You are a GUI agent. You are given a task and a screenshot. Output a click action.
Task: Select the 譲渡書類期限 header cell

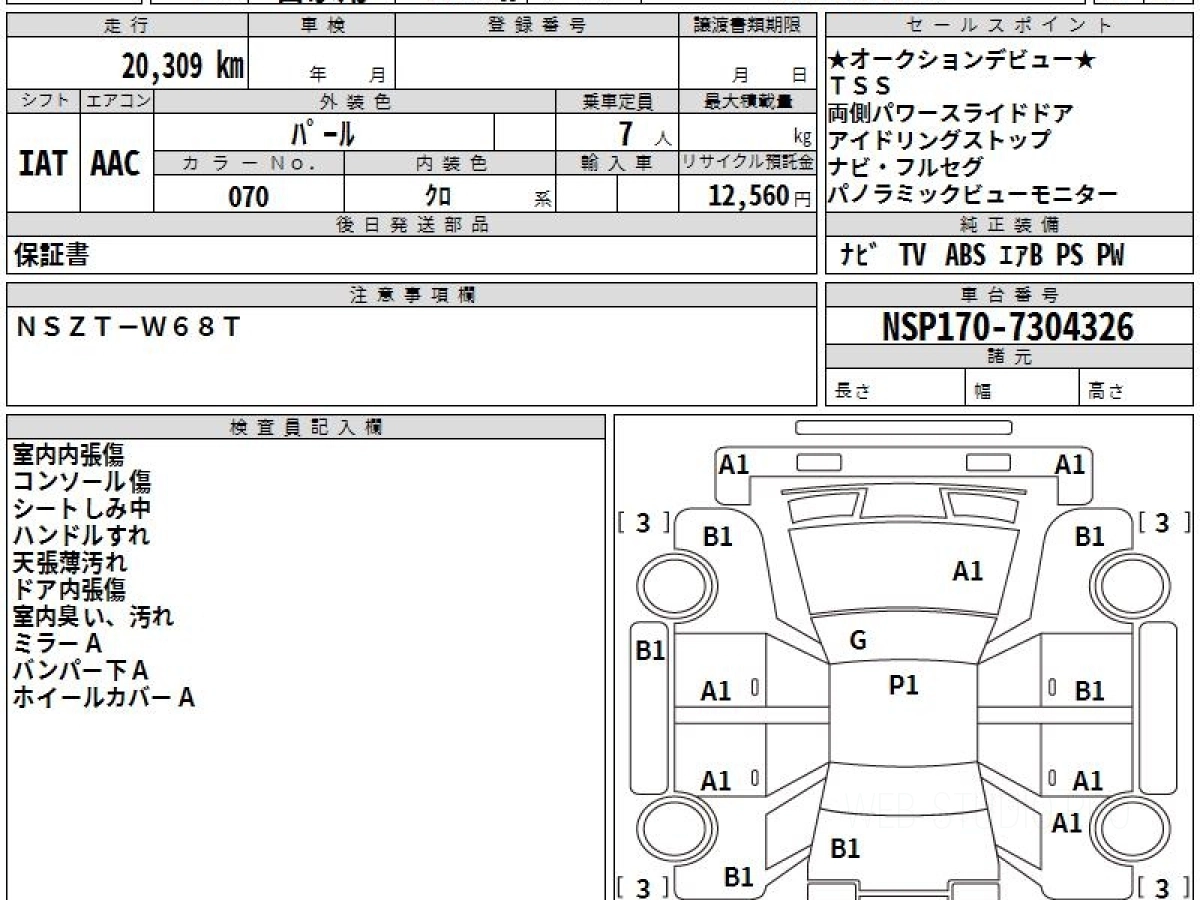pyautogui.click(x=747, y=26)
